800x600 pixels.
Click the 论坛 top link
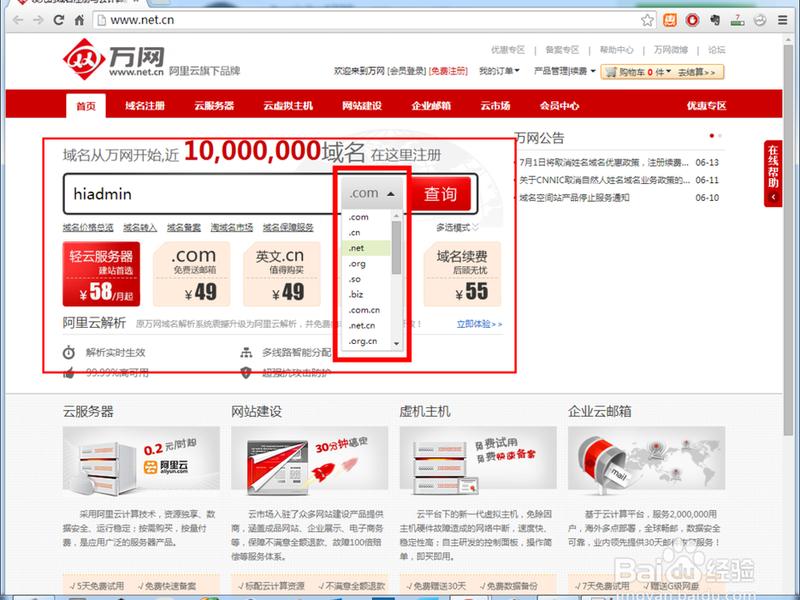pos(716,50)
